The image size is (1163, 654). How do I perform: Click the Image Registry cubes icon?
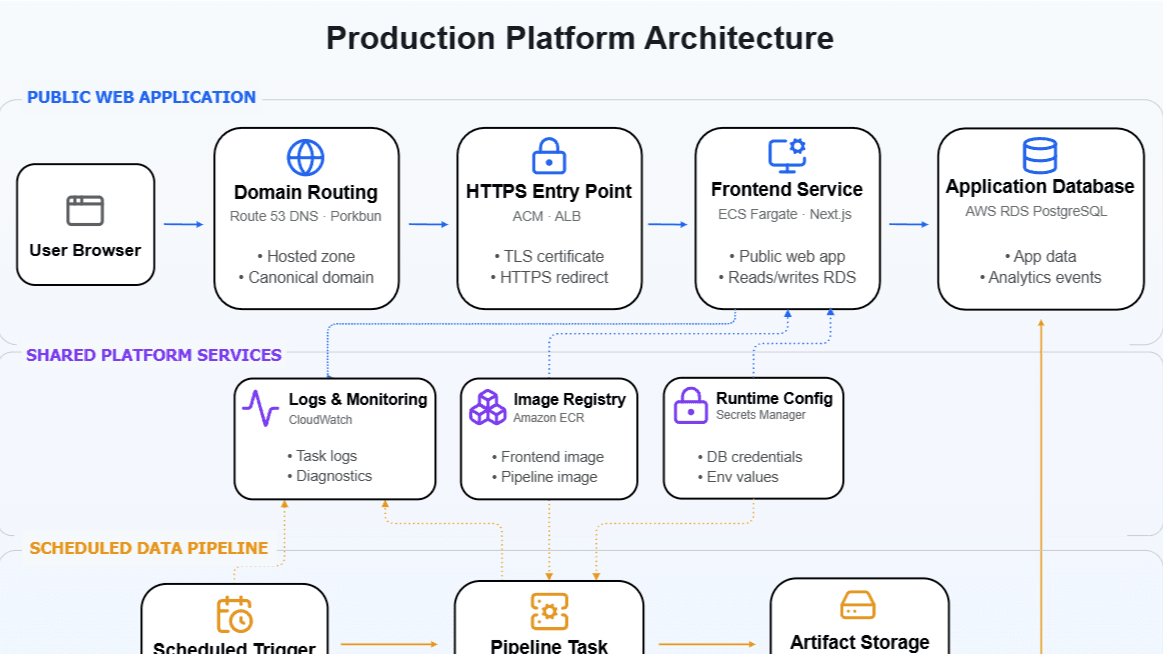(x=488, y=407)
